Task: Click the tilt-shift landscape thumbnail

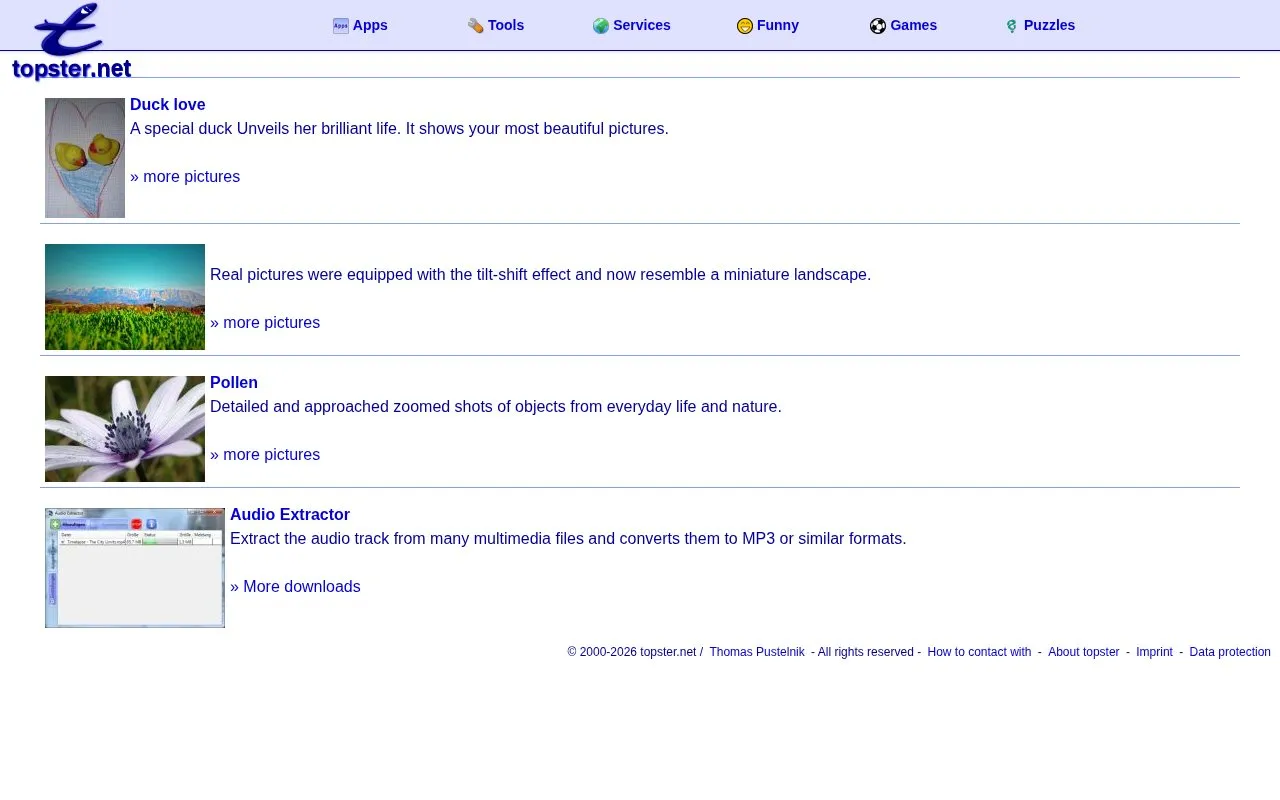Action: (x=125, y=297)
